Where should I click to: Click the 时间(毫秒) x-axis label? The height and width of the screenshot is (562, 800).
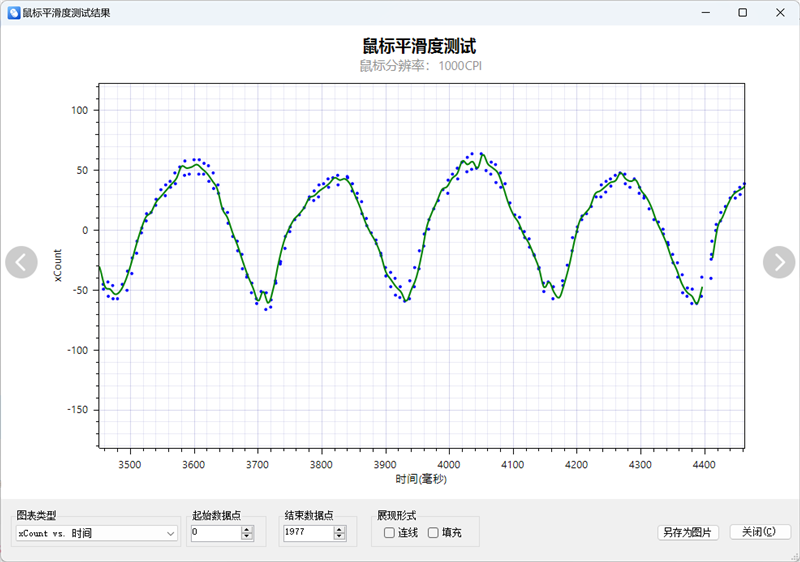pos(421,480)
